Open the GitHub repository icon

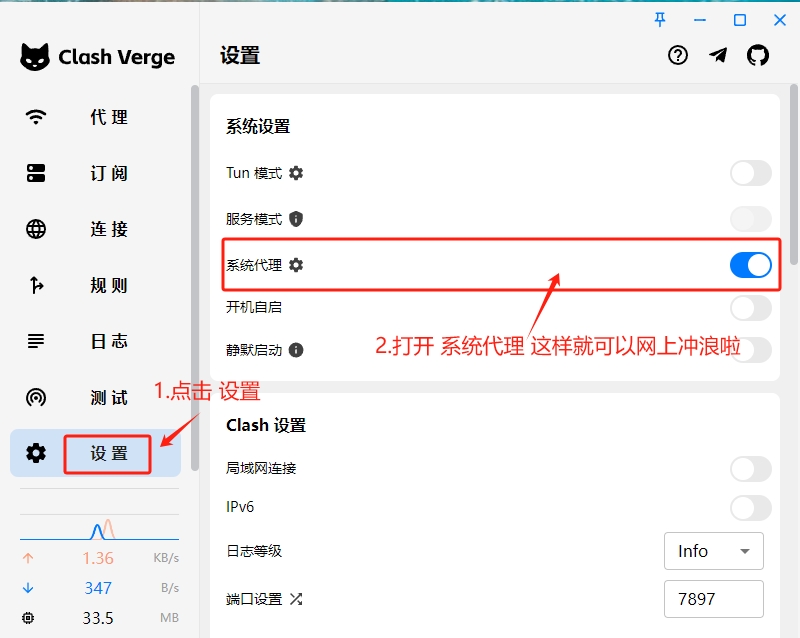point(758,55)
